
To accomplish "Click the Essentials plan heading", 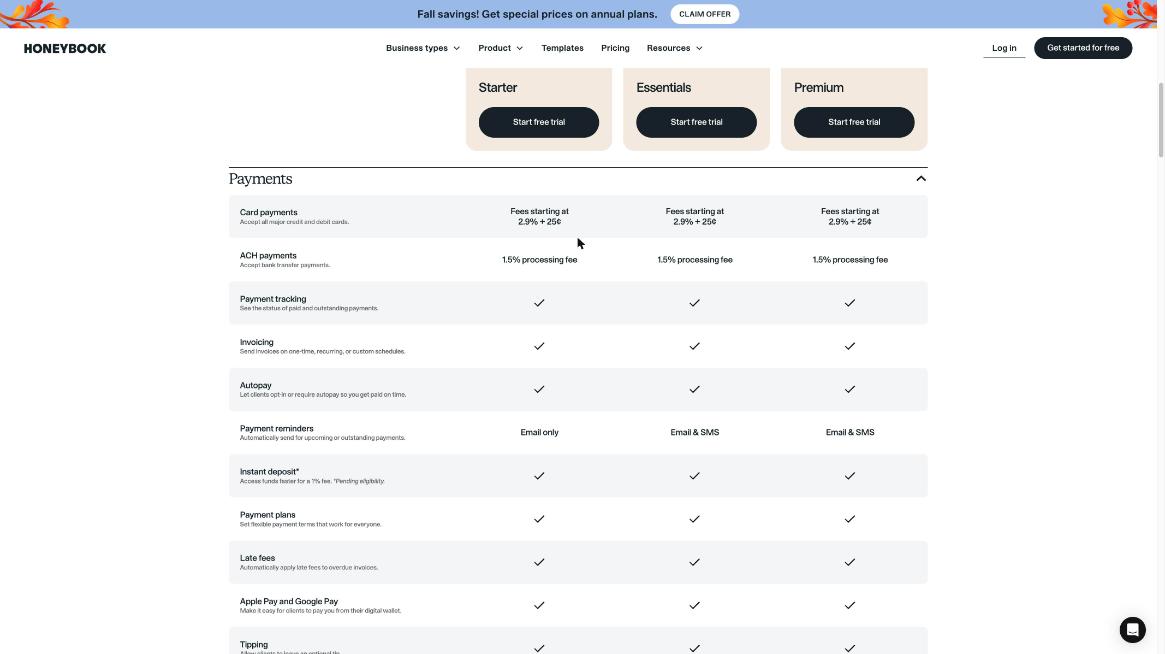I will (663, 88).
